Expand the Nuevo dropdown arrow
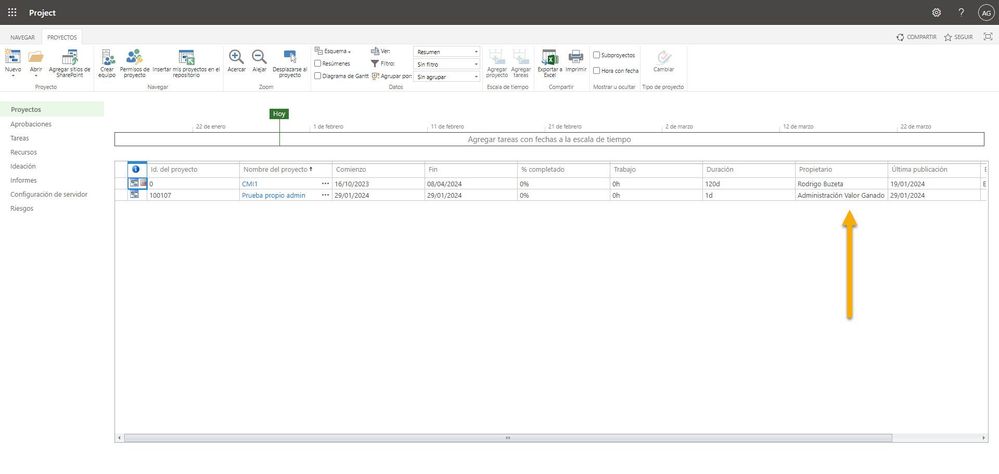The height and width of the screenshot is (474, 999). point(13,76)
